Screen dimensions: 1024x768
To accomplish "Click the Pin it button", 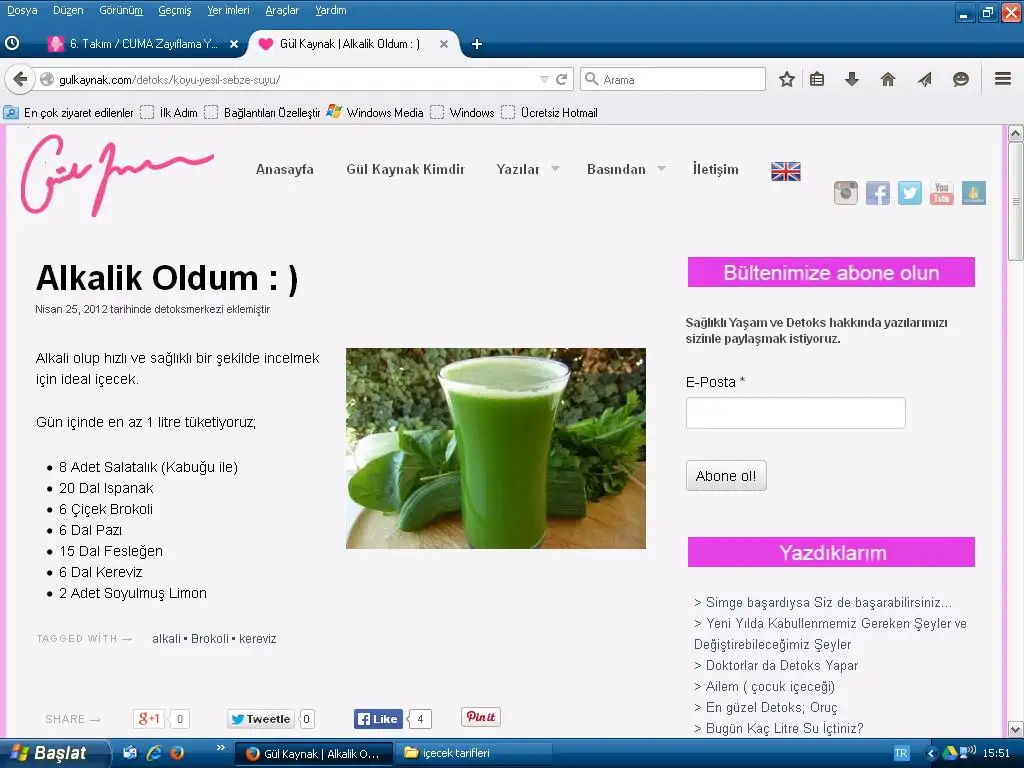I will (x=480, y=717).
